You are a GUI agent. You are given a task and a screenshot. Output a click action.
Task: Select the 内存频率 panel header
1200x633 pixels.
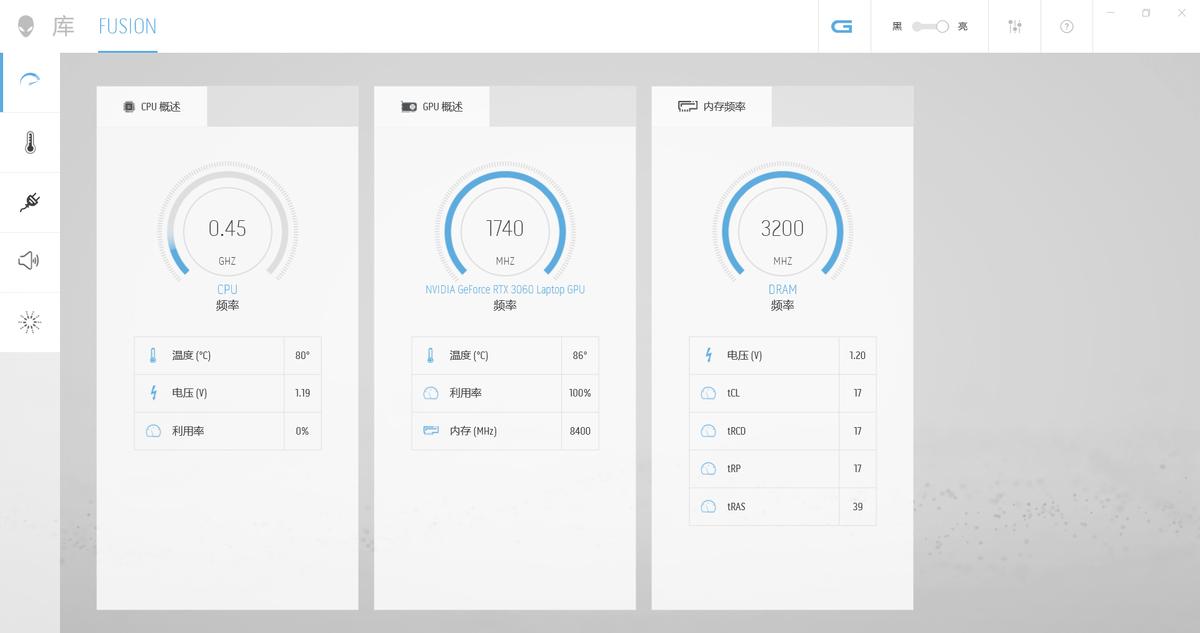coord(712,106)
